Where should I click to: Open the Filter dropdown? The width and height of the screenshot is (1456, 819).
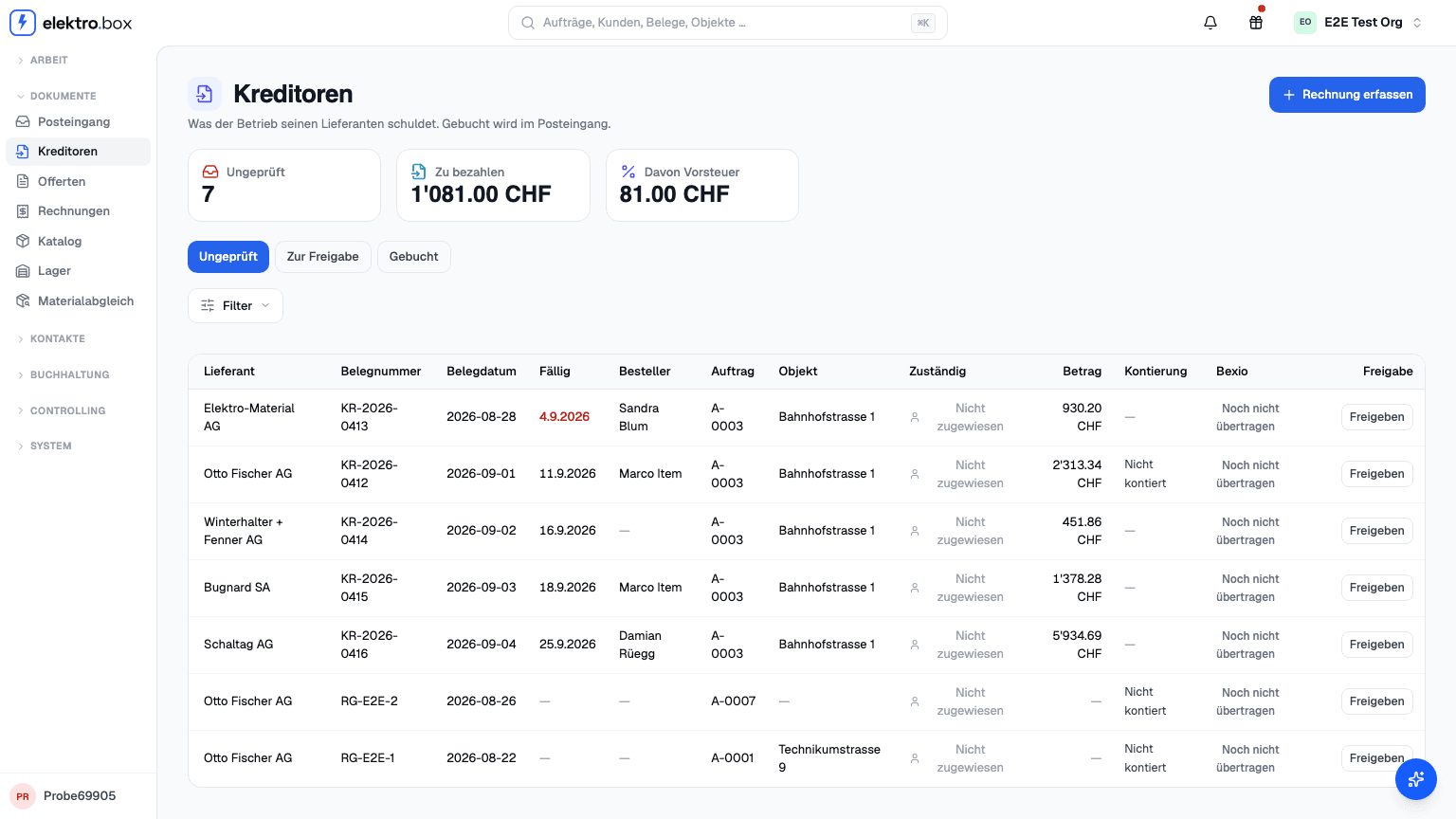(x=235, y=305)
